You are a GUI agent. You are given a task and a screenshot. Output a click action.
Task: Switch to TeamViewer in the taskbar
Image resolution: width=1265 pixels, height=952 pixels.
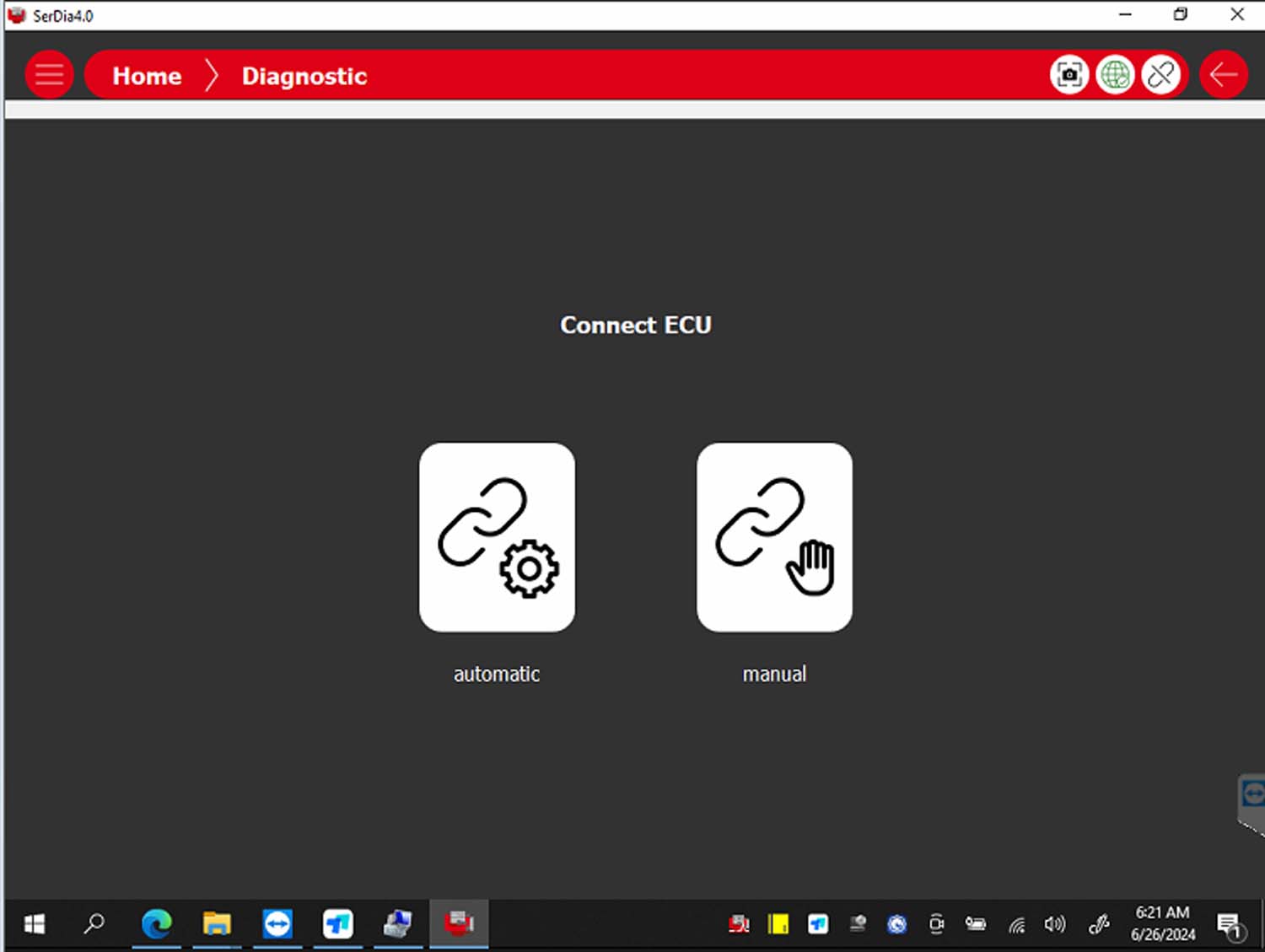pyautogui.click(x=277, y=924)
